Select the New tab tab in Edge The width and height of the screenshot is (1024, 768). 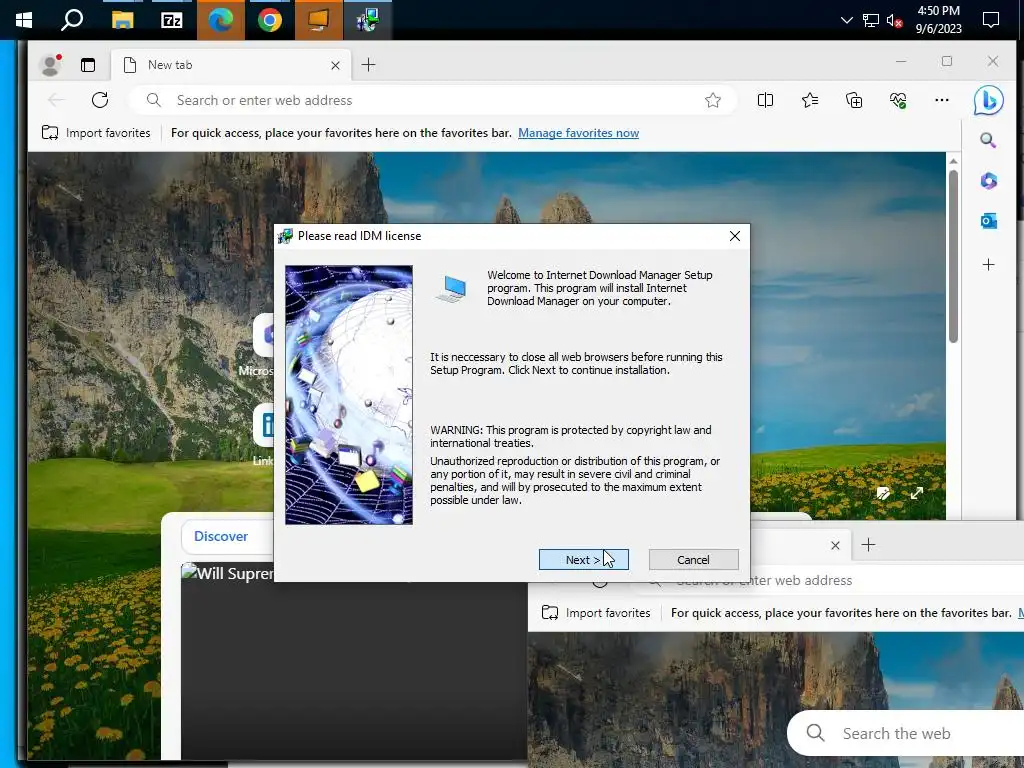pyautogui.click(x=231, y=65)
